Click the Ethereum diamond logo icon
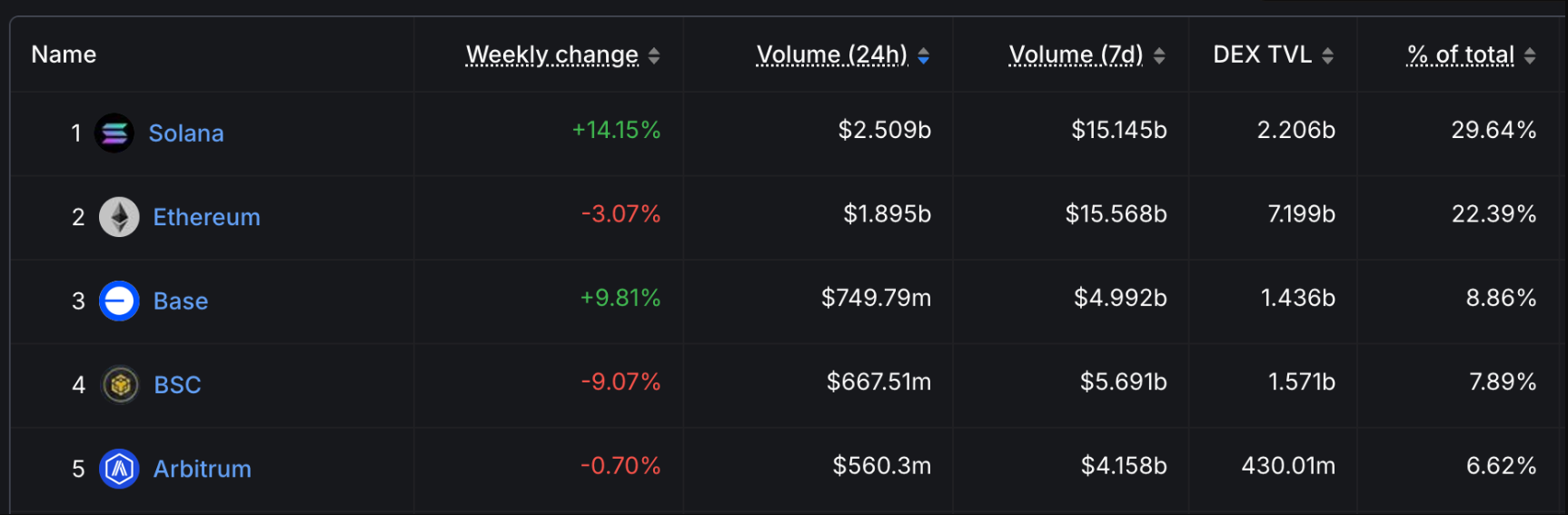Screen dimensions: 1568x515 tap(119, 217)
